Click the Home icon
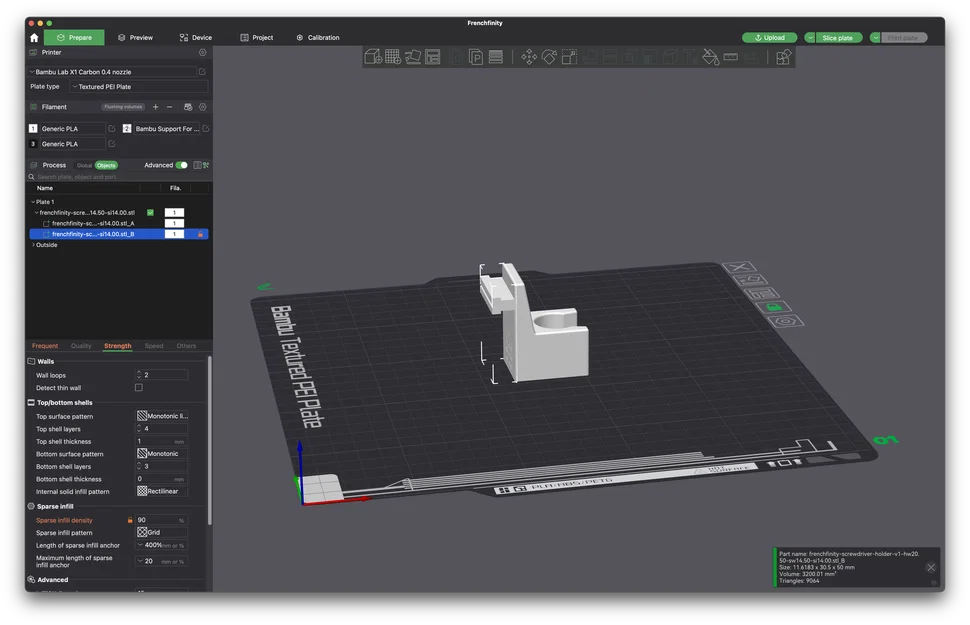Viewport: 970px width, 625px height. pos(34,38)
